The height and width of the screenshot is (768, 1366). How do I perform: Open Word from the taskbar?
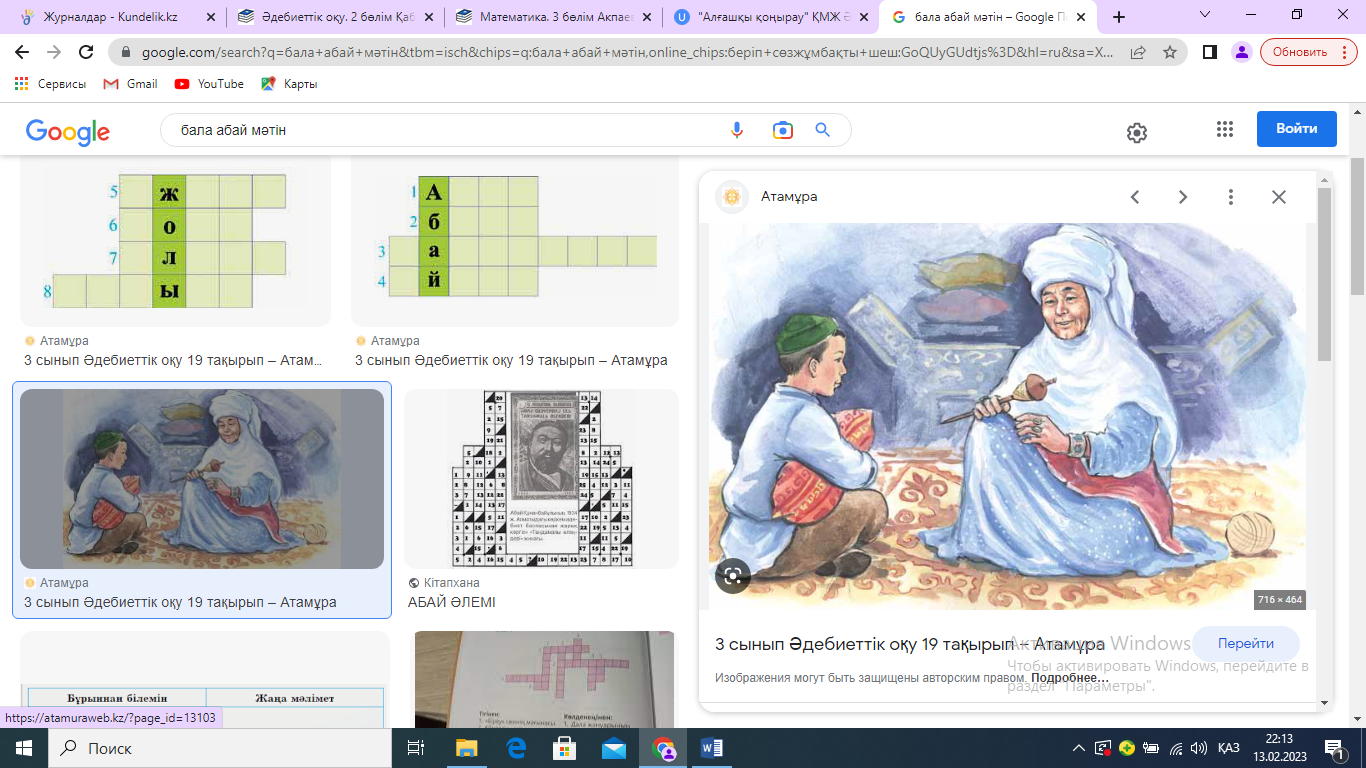pyautogui.click(x=712, y=748)
